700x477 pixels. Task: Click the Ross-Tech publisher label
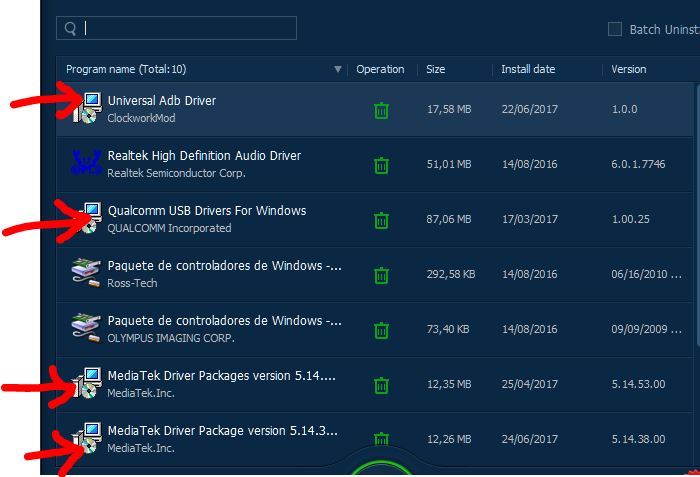(x=132, y=283)
